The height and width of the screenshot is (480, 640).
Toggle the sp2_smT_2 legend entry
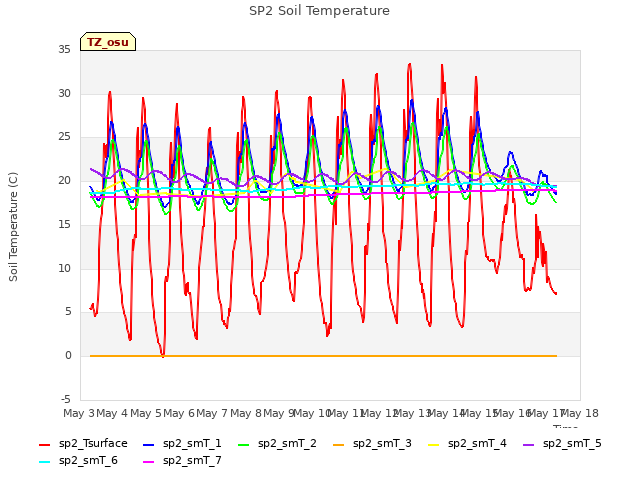click(x=277, y=444)
